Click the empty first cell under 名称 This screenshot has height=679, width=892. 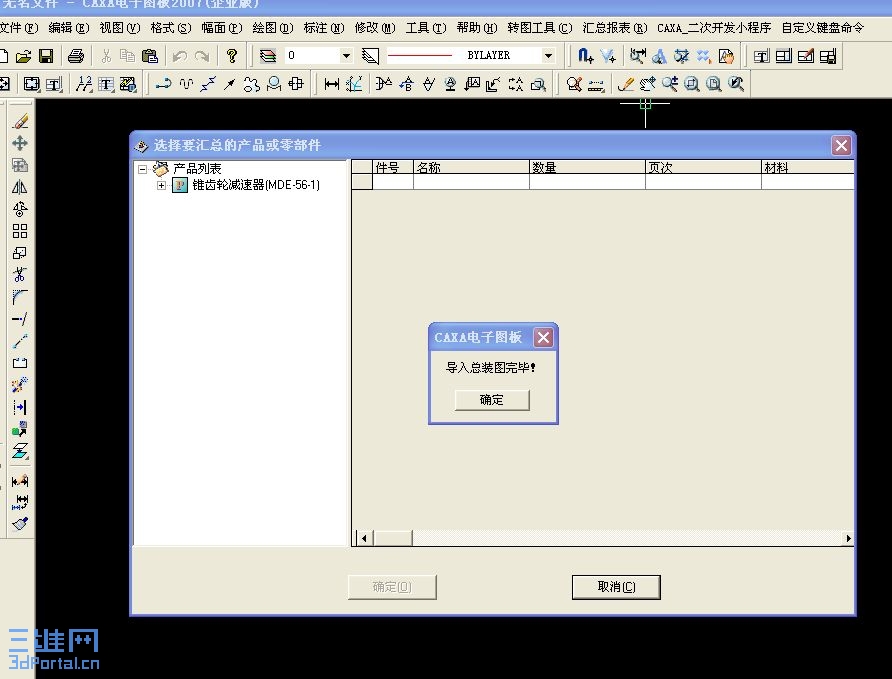tap(471, 181)
